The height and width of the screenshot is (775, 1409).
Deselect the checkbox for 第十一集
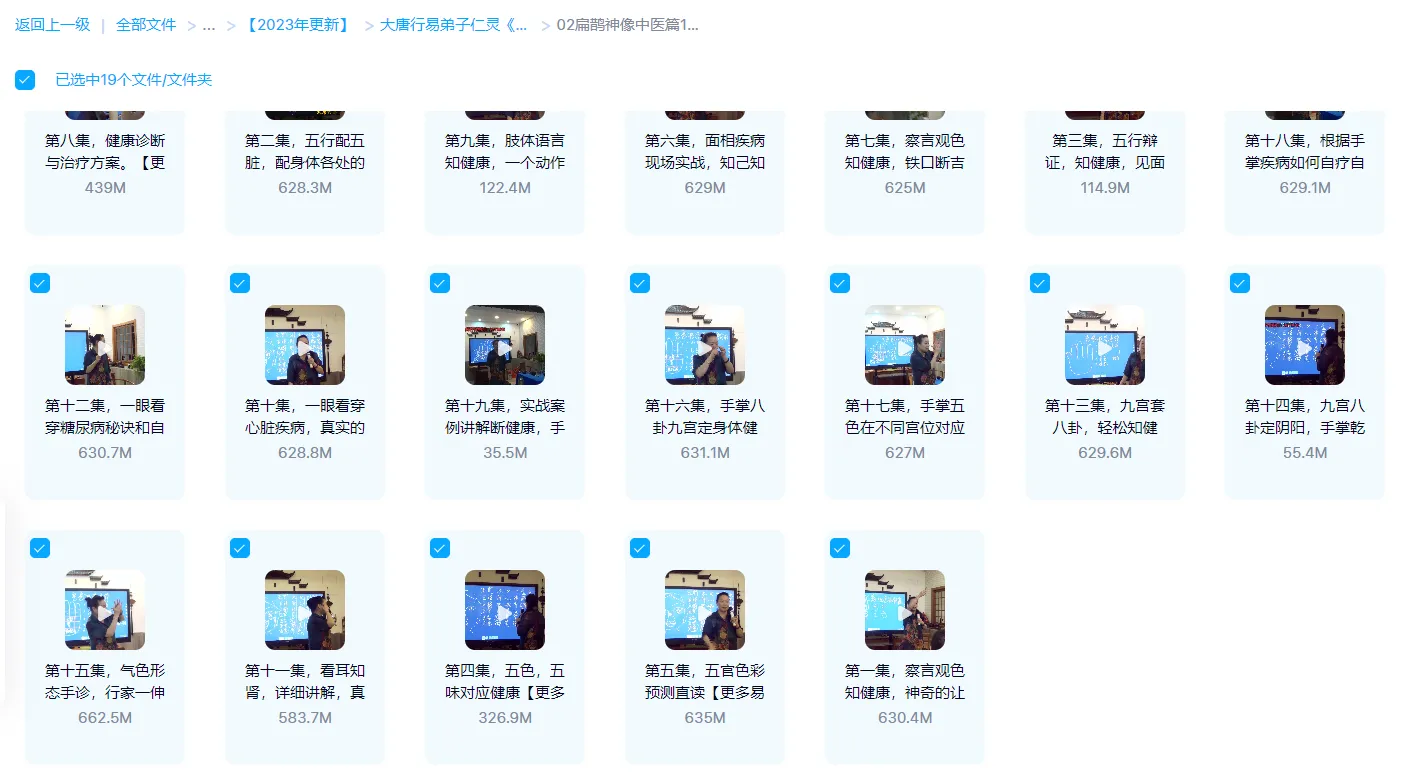(x=240, y=548)
